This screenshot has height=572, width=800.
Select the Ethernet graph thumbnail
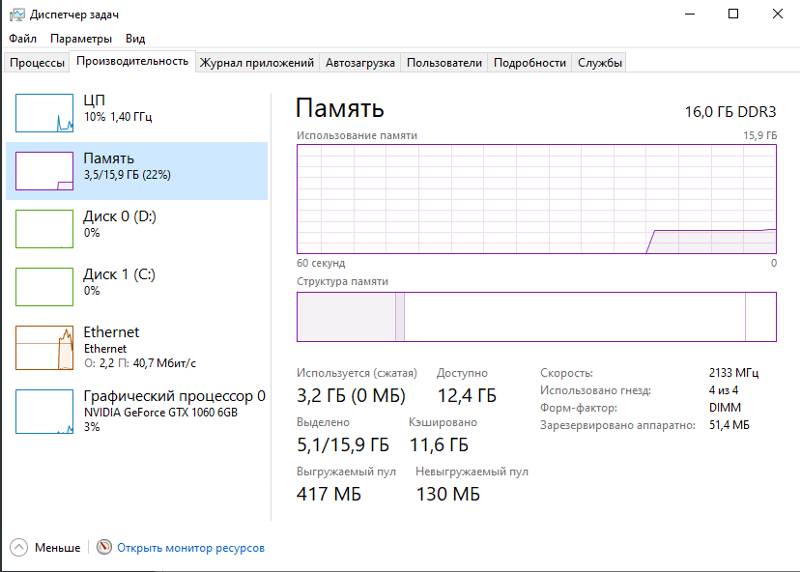44,348
